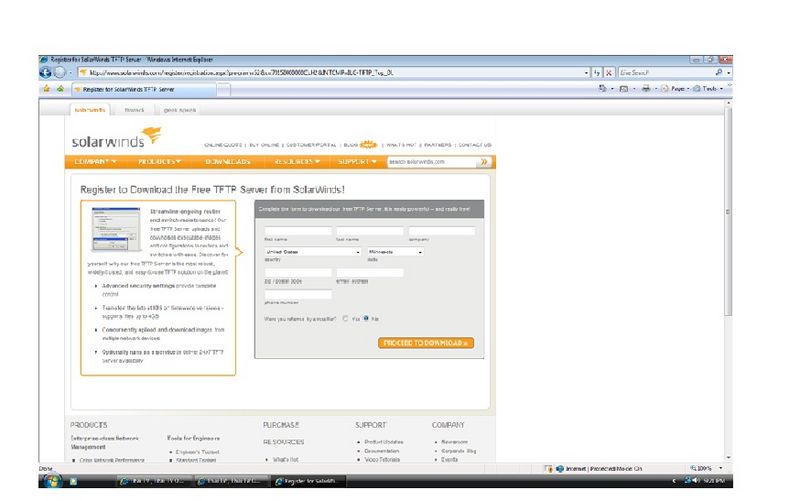Select the Yes reseller radio button
The image size is (800, 501).
tap(345, 318)
